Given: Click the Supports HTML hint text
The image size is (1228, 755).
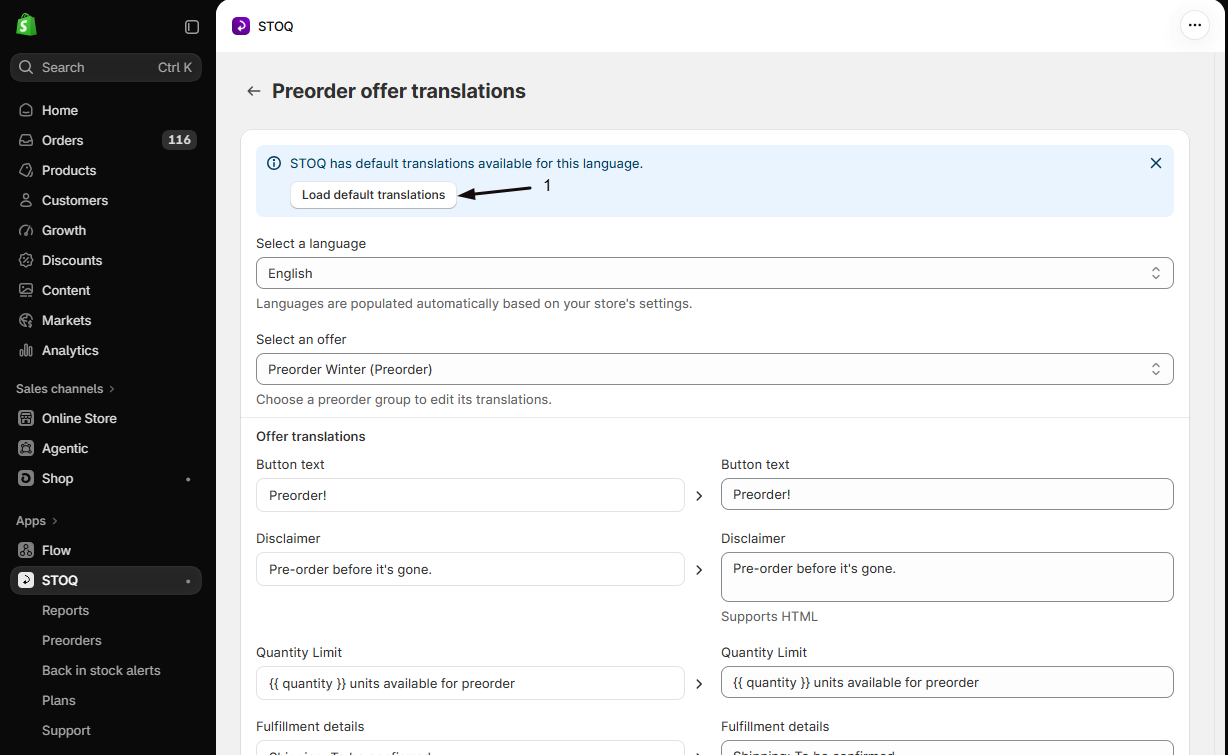Looking at the screenshot, I should (x=769, y=616).
